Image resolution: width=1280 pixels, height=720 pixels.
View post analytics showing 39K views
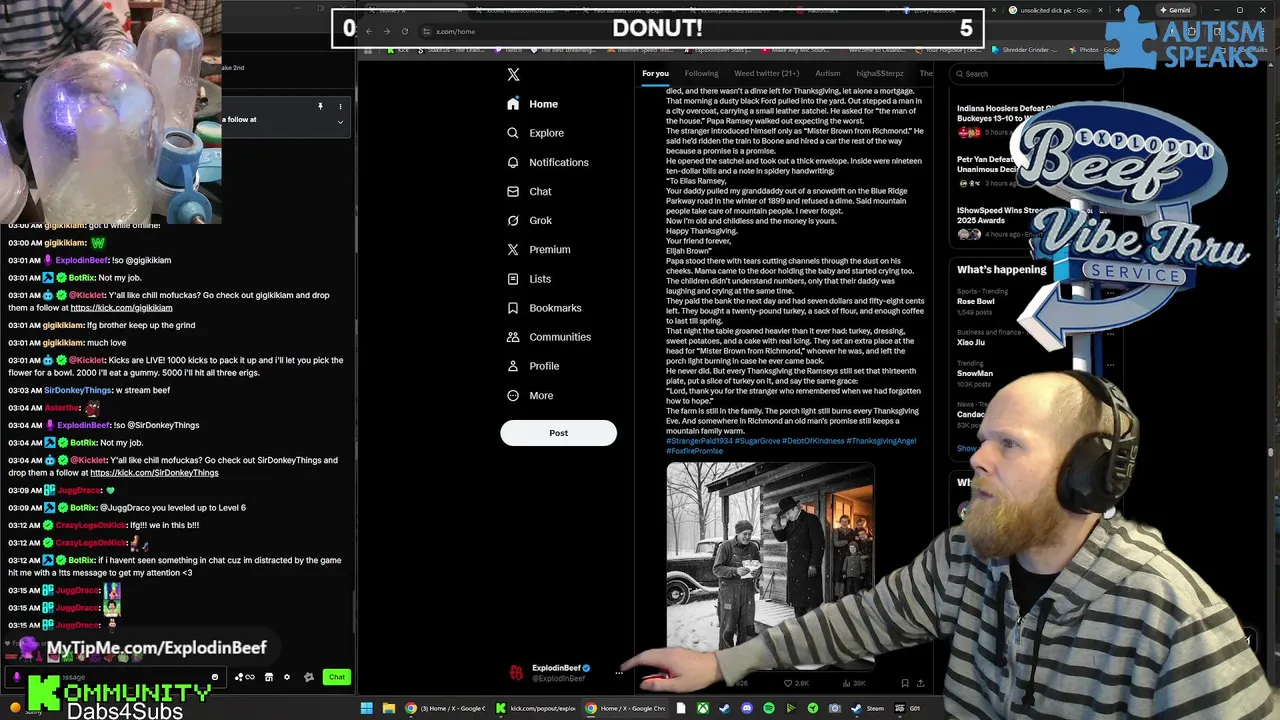(853, 684)
